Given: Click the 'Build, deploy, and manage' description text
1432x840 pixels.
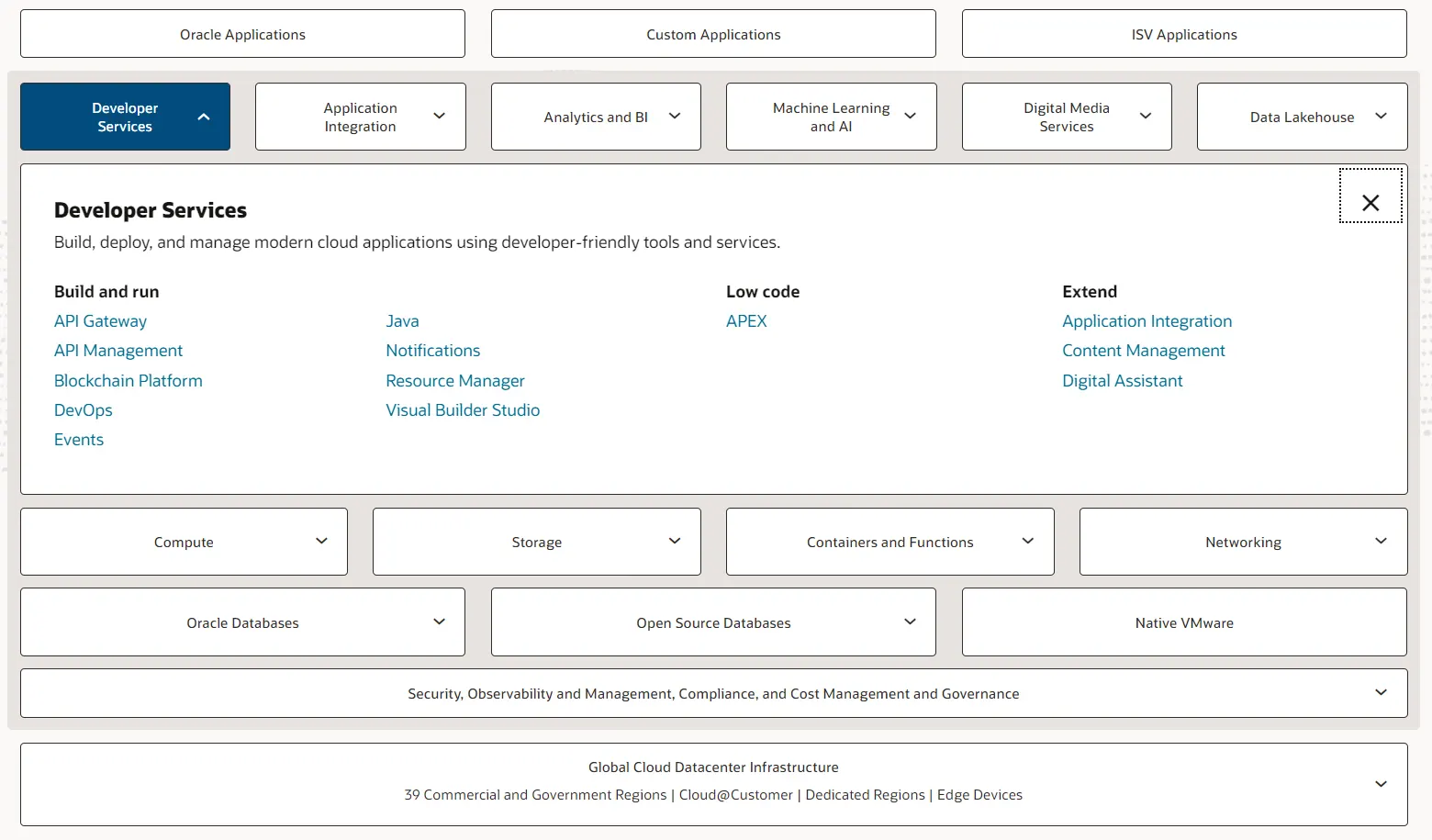Looking at the screenshot, I should click(x=417, y=242).
